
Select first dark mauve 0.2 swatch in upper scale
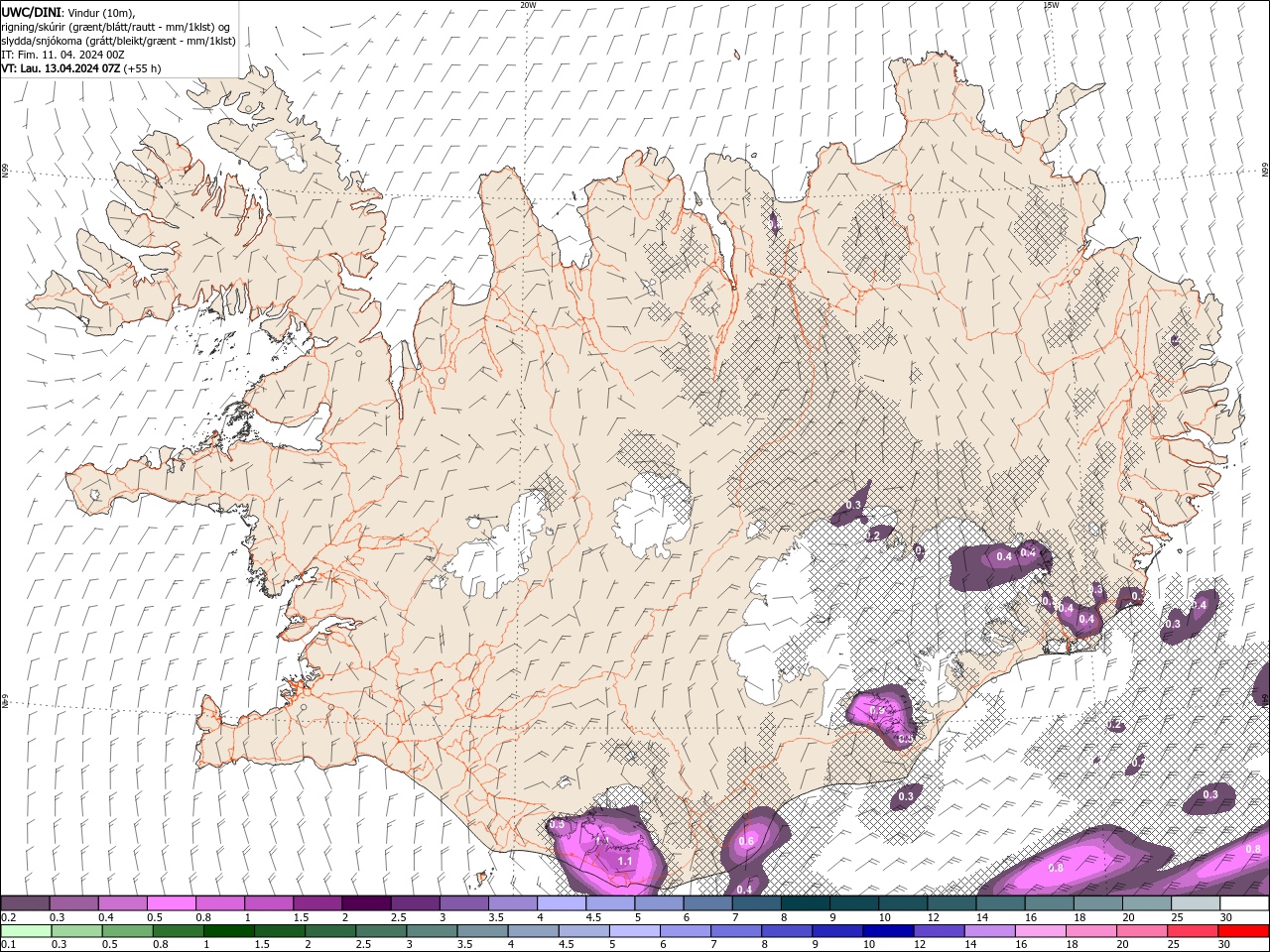click(25, 903)
